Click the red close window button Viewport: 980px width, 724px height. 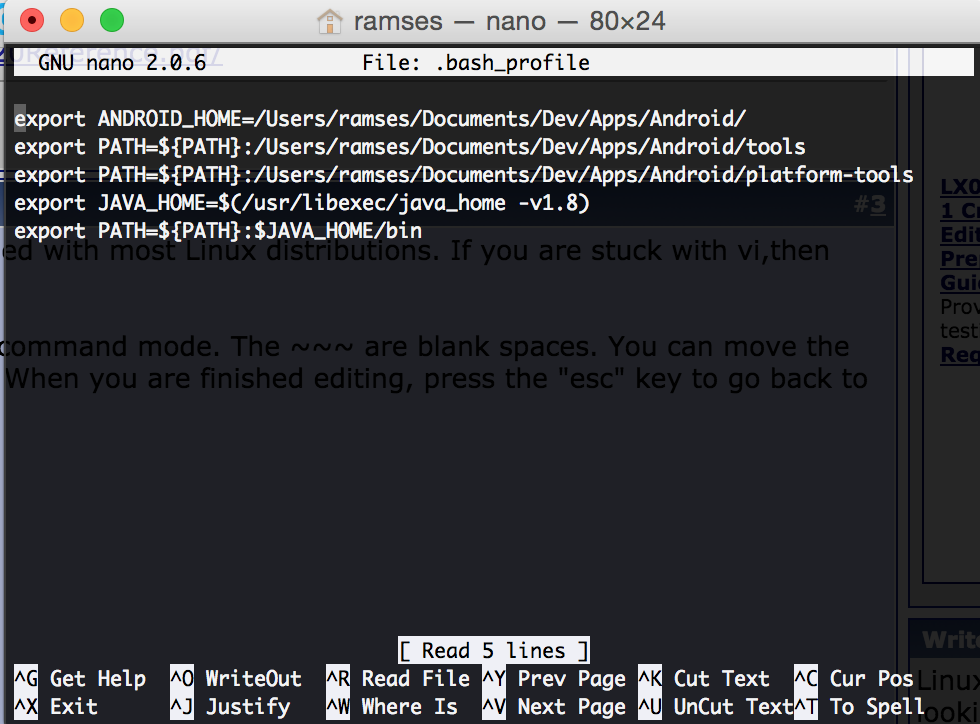pos(32,20)
